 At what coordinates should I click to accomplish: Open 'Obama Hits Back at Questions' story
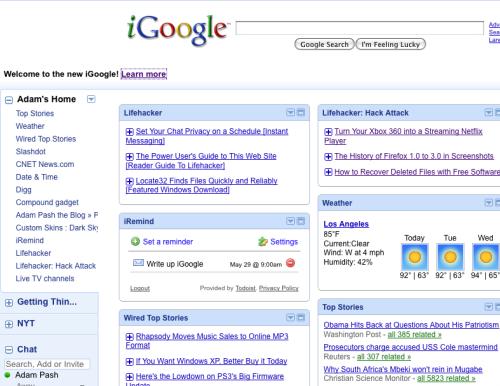[x=411, y=325]
